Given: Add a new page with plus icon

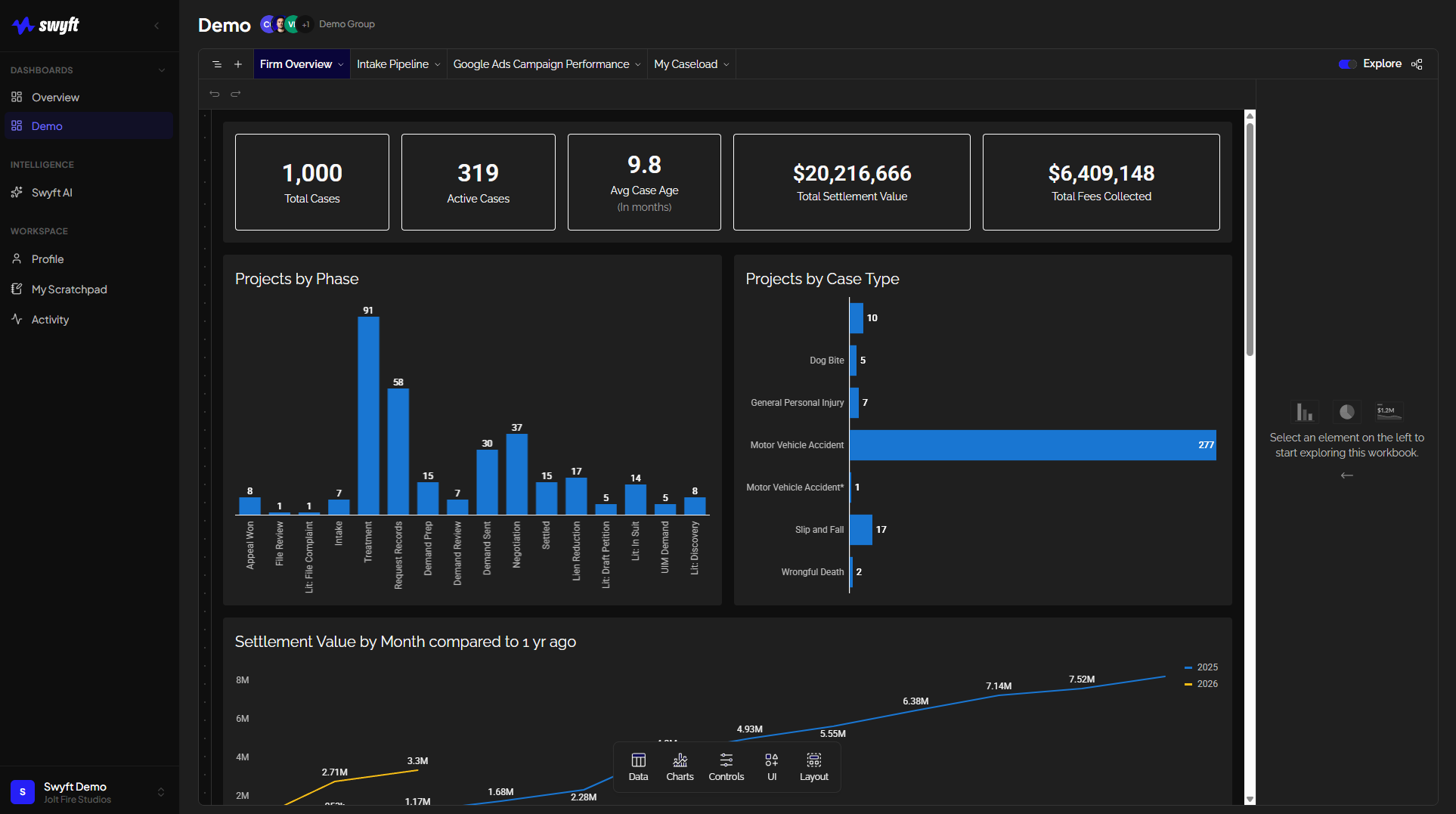Looking at the screenshot, I should pos(238,64).
